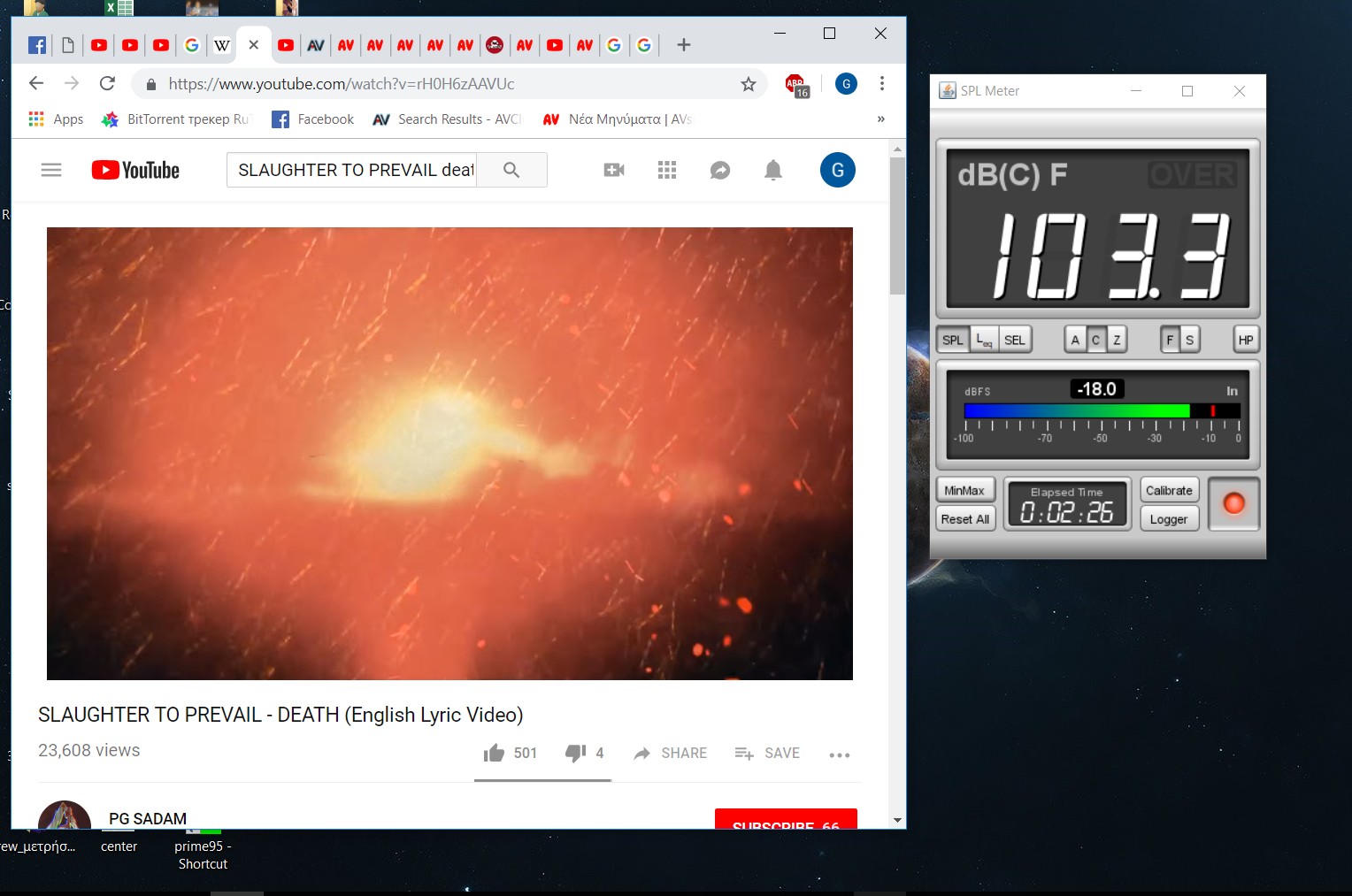Image resolution: width=1352 pixels, height=896 pixels.
Task: Open a new browser tab
Action: point(684,45)
